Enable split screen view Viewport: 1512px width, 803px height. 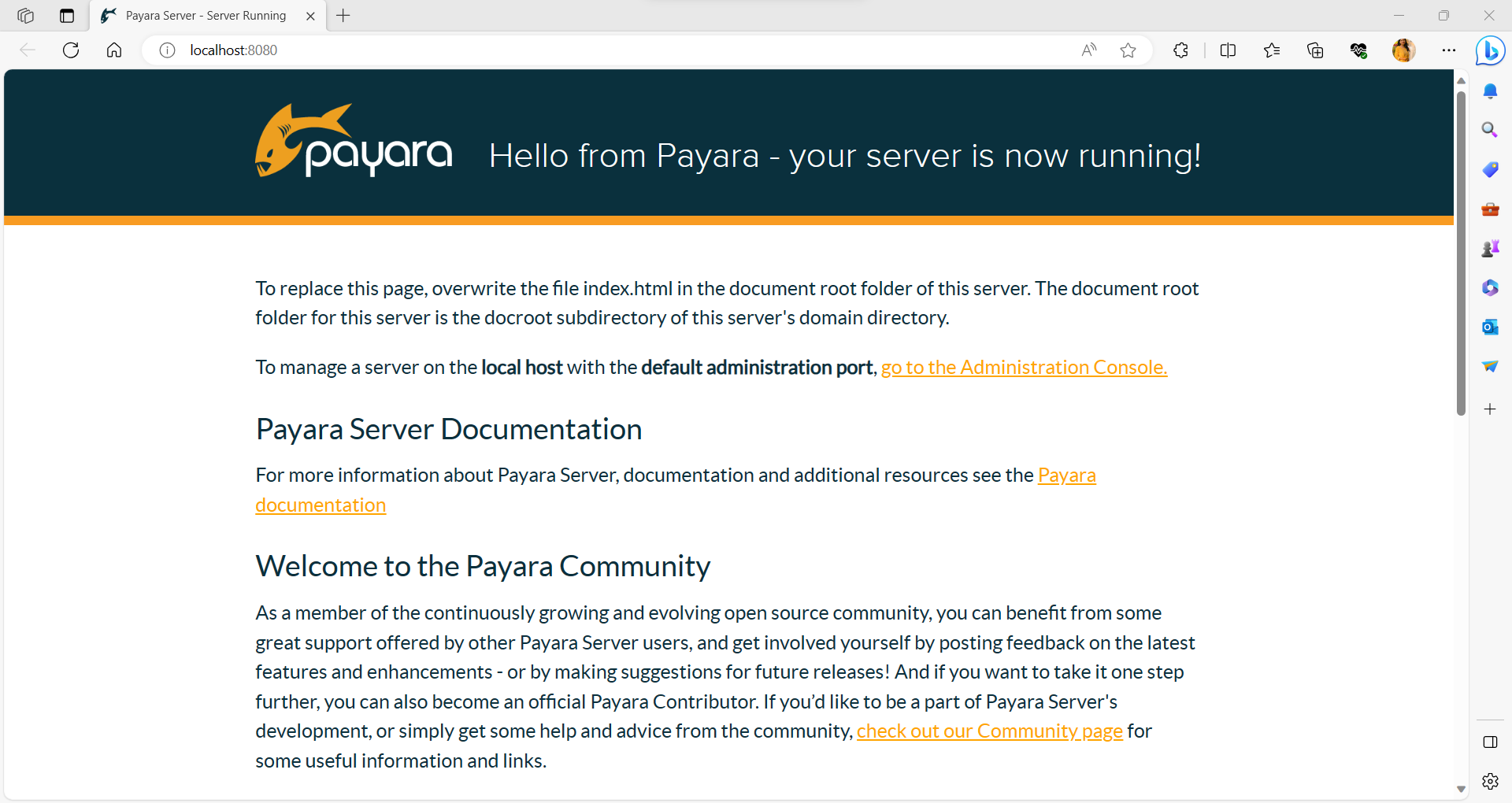(1228, 50)
